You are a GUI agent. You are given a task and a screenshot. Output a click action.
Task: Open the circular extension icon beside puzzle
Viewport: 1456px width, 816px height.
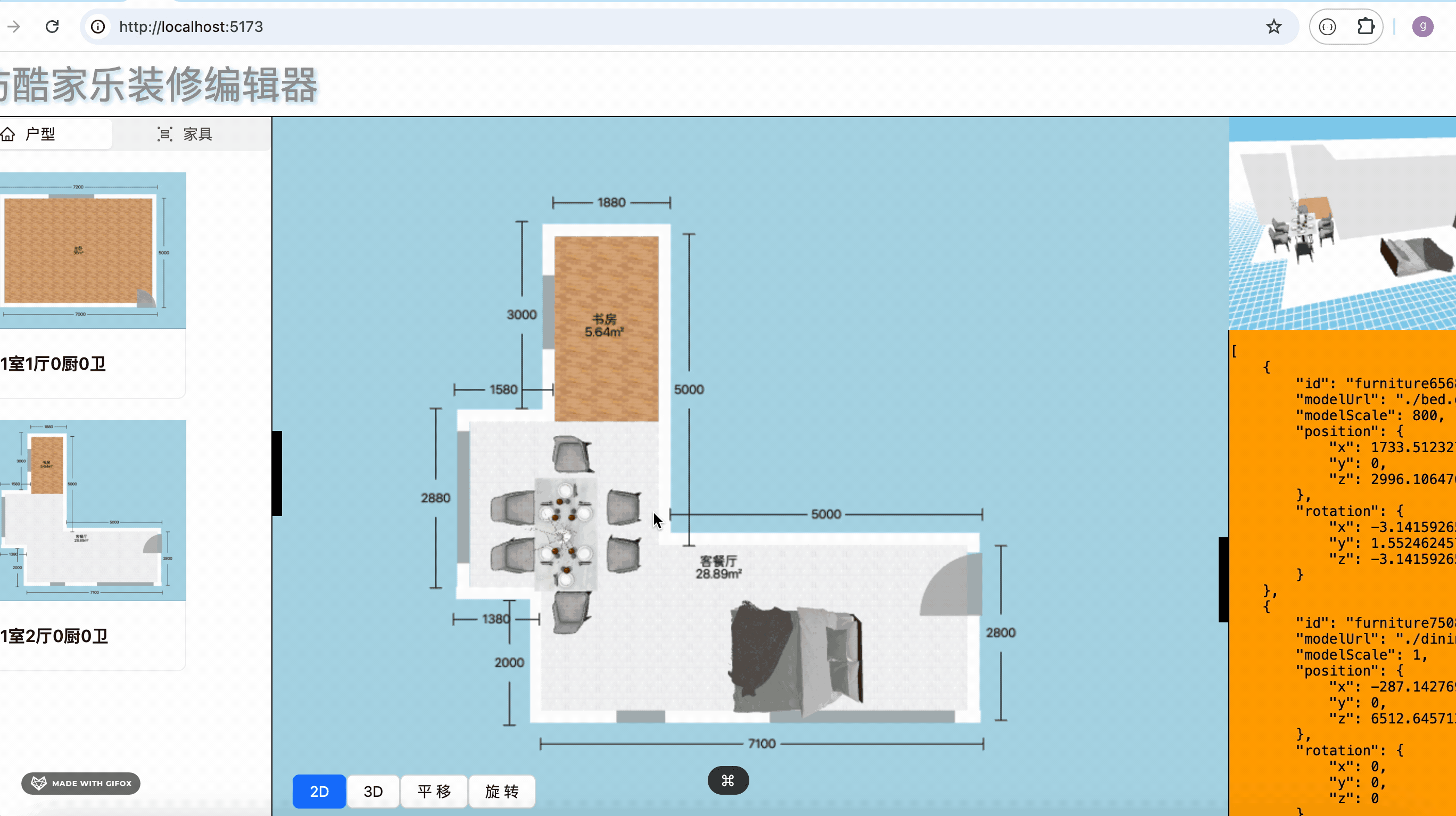pyautogui.click(x=1327, y=27)
